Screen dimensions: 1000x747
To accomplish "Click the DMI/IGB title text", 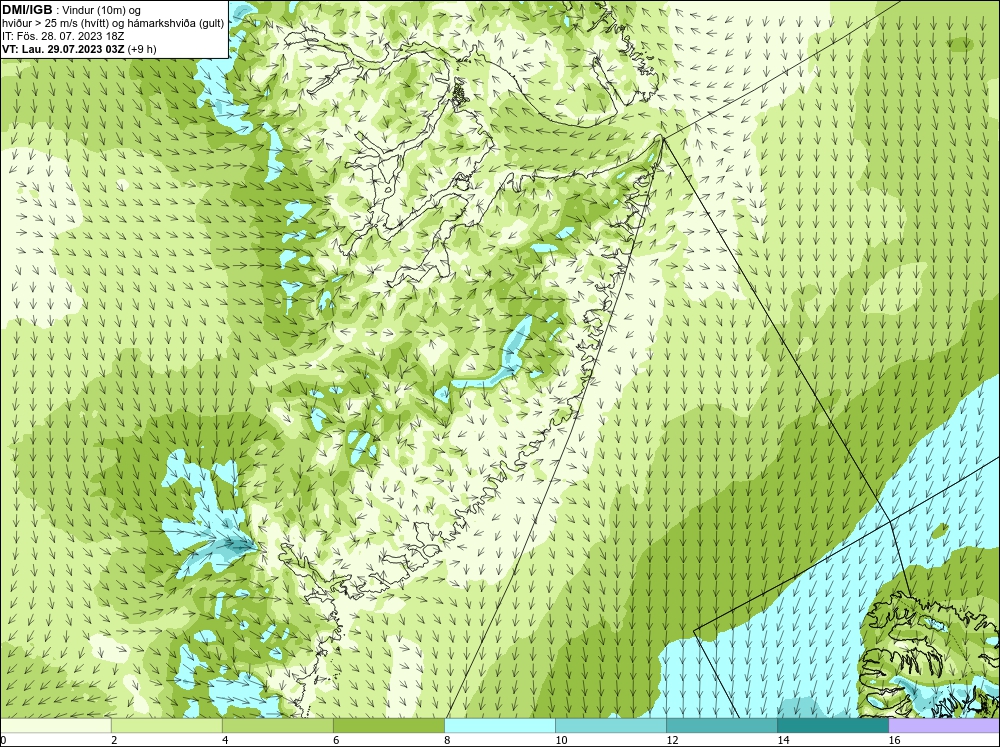I will click(x=27, y=10).
